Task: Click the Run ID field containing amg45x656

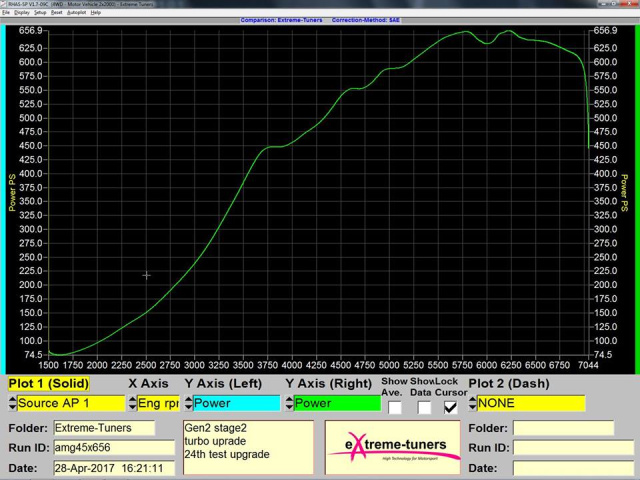Action: 104,448
